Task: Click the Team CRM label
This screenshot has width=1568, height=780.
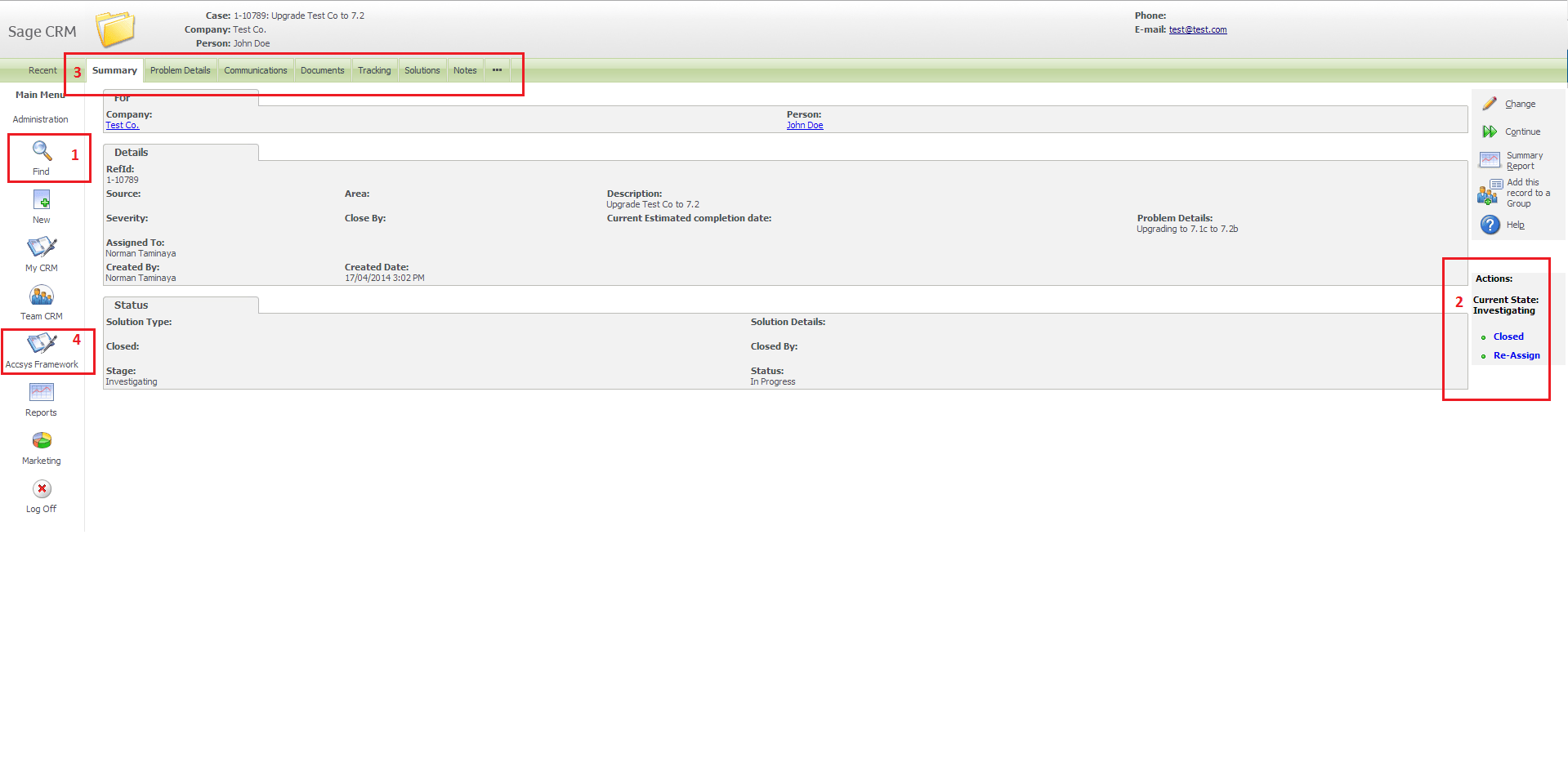Action: [x=42, y=316]
